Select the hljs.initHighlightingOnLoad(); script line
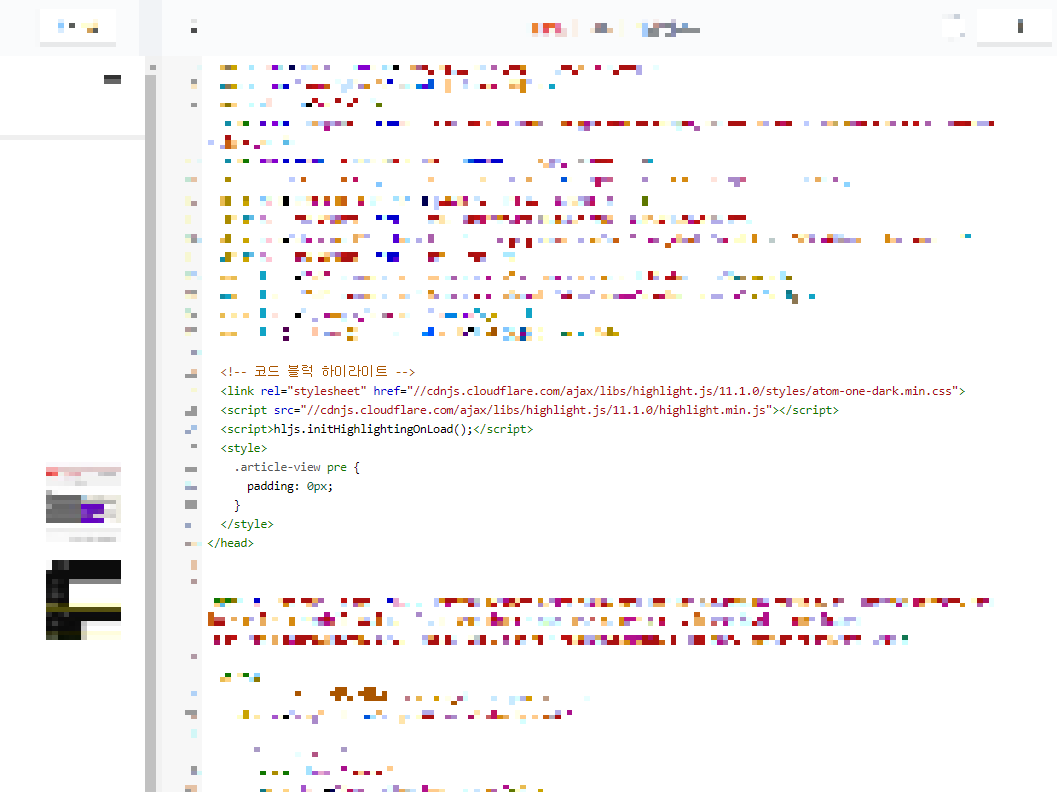 click(376, 429)
